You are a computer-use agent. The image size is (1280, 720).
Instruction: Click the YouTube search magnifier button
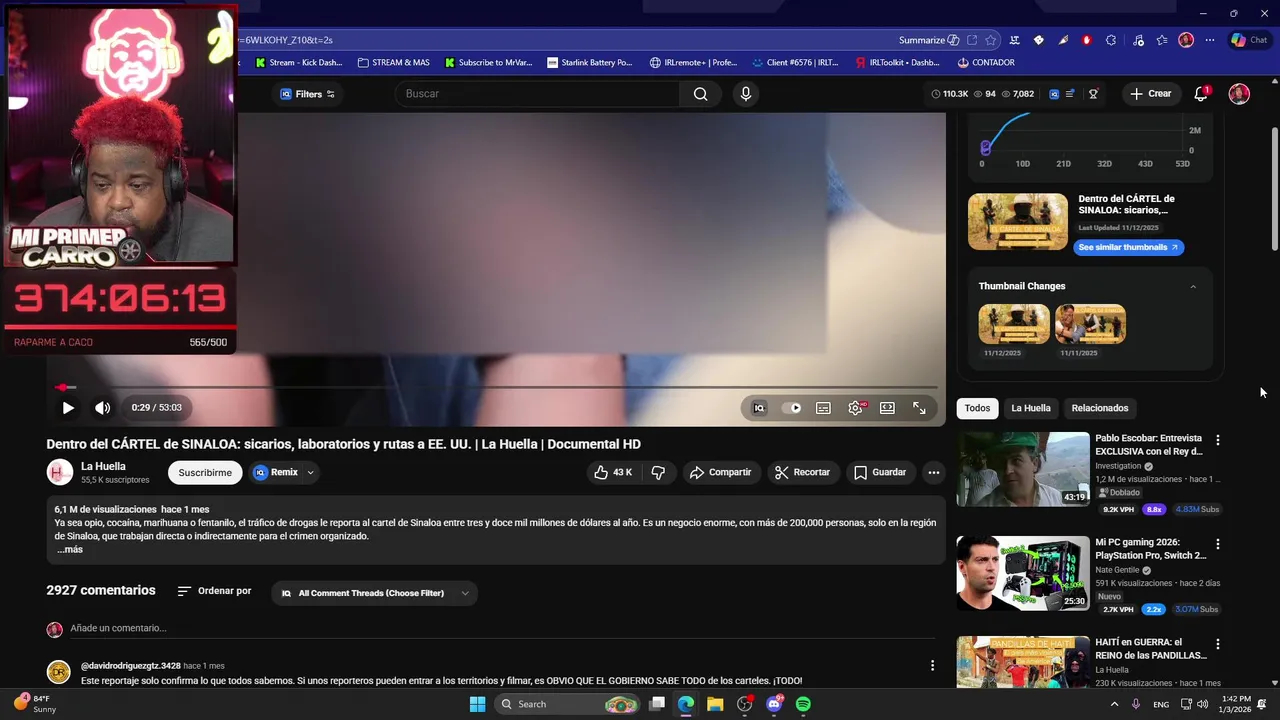point(700,94)
